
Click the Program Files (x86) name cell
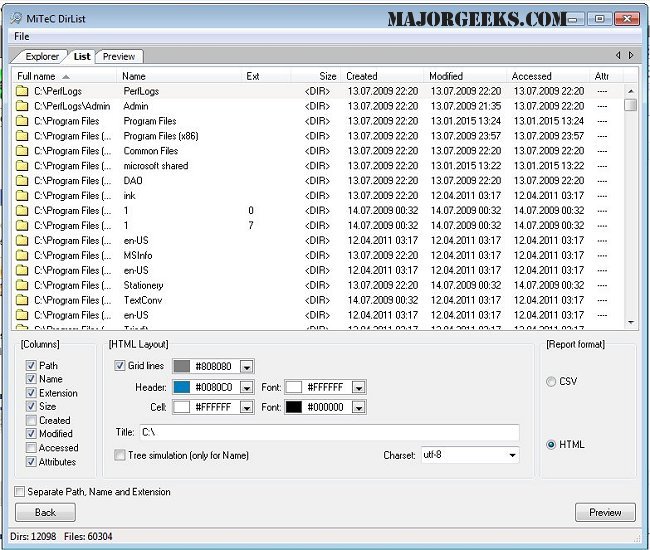[x=161, y=136]
